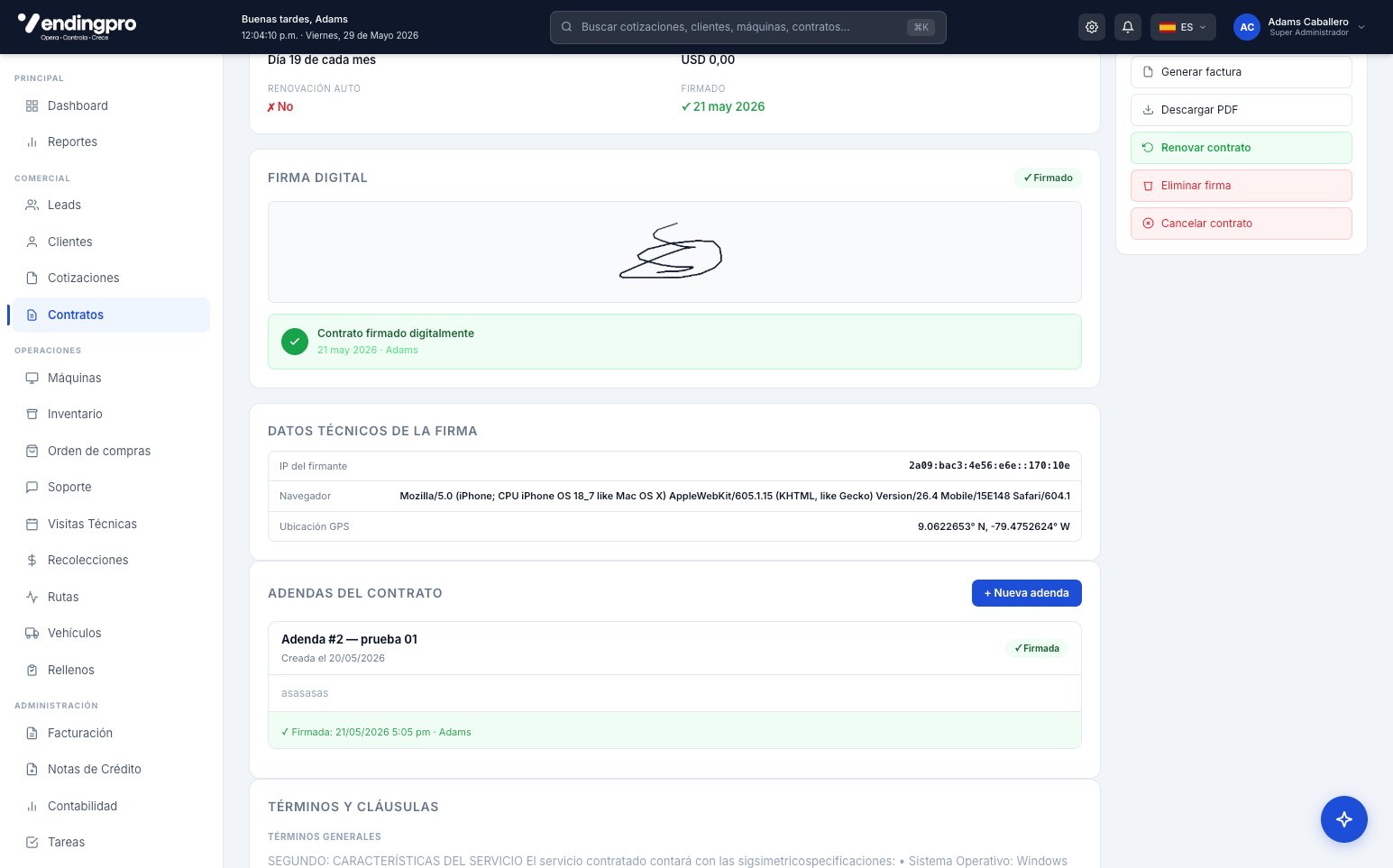Click the Navegador user agent string
1393x868 pixels.
tap(735, 496)
